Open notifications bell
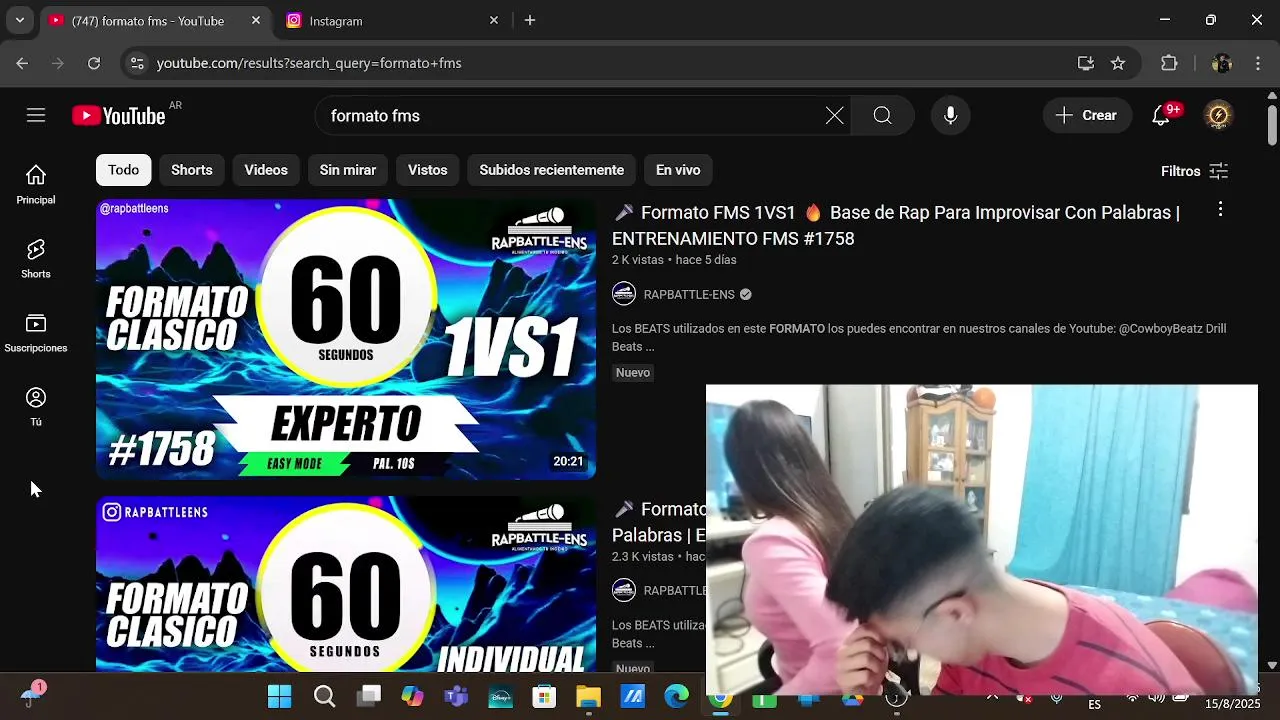Screen dimensions: 1280x720 tap(1161, 116)
